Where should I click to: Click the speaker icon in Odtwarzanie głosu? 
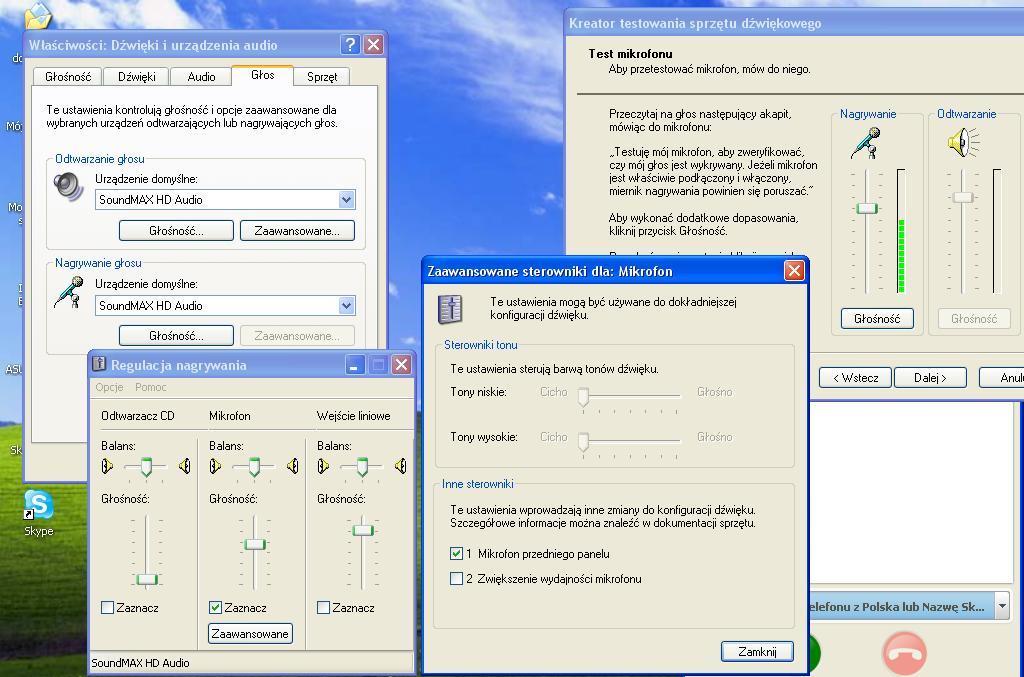click(69, 186)
